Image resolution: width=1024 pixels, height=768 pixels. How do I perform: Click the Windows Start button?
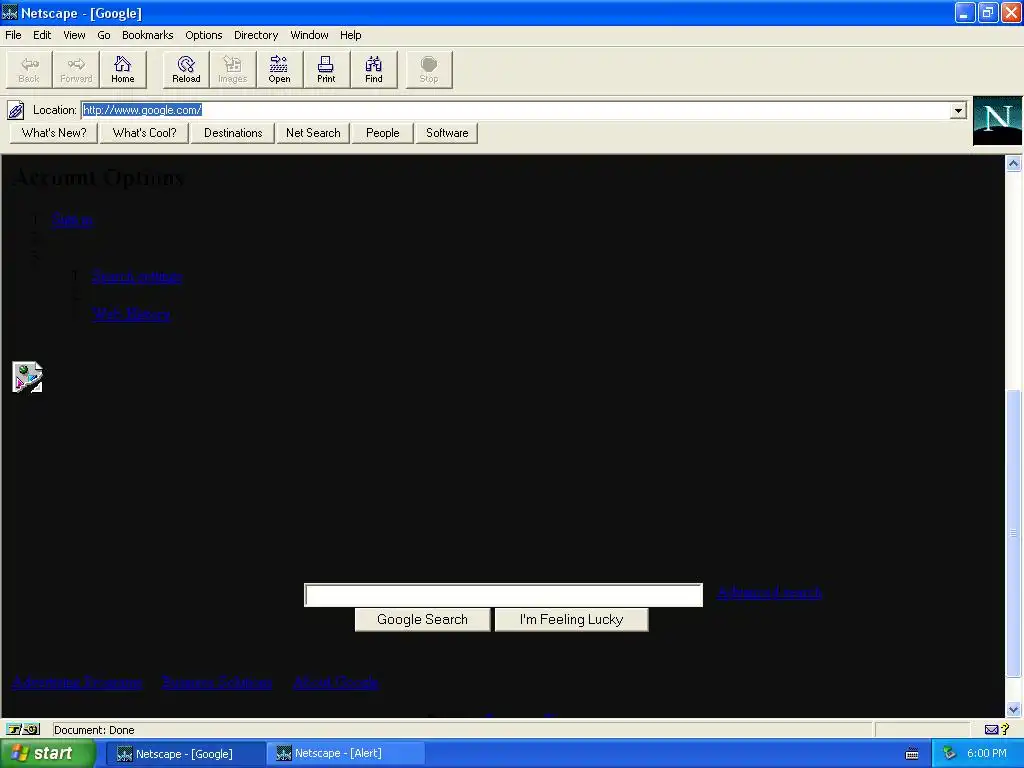(x=47, y=754)
